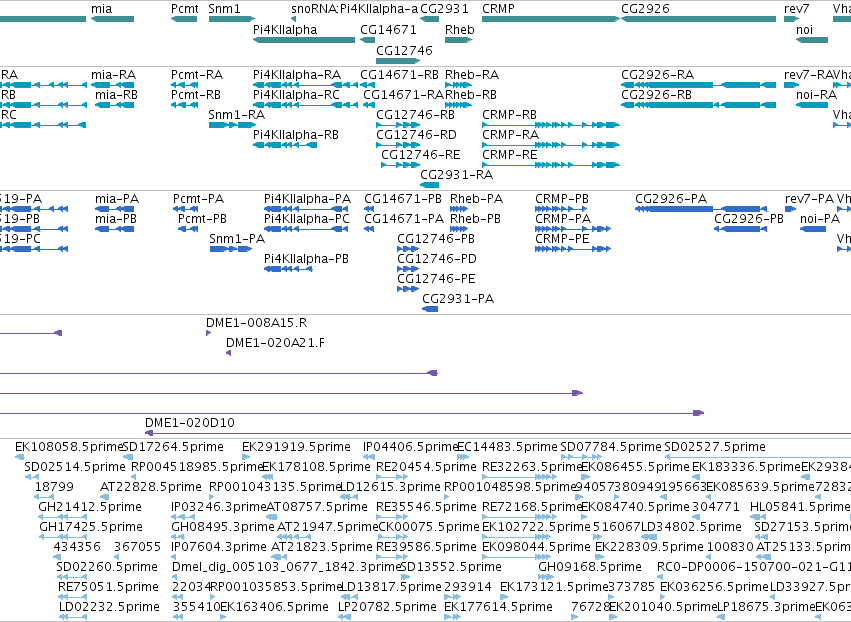Select protein Rheb-PA
Screen dimensions: 851x622
click(x=460, y=209)
